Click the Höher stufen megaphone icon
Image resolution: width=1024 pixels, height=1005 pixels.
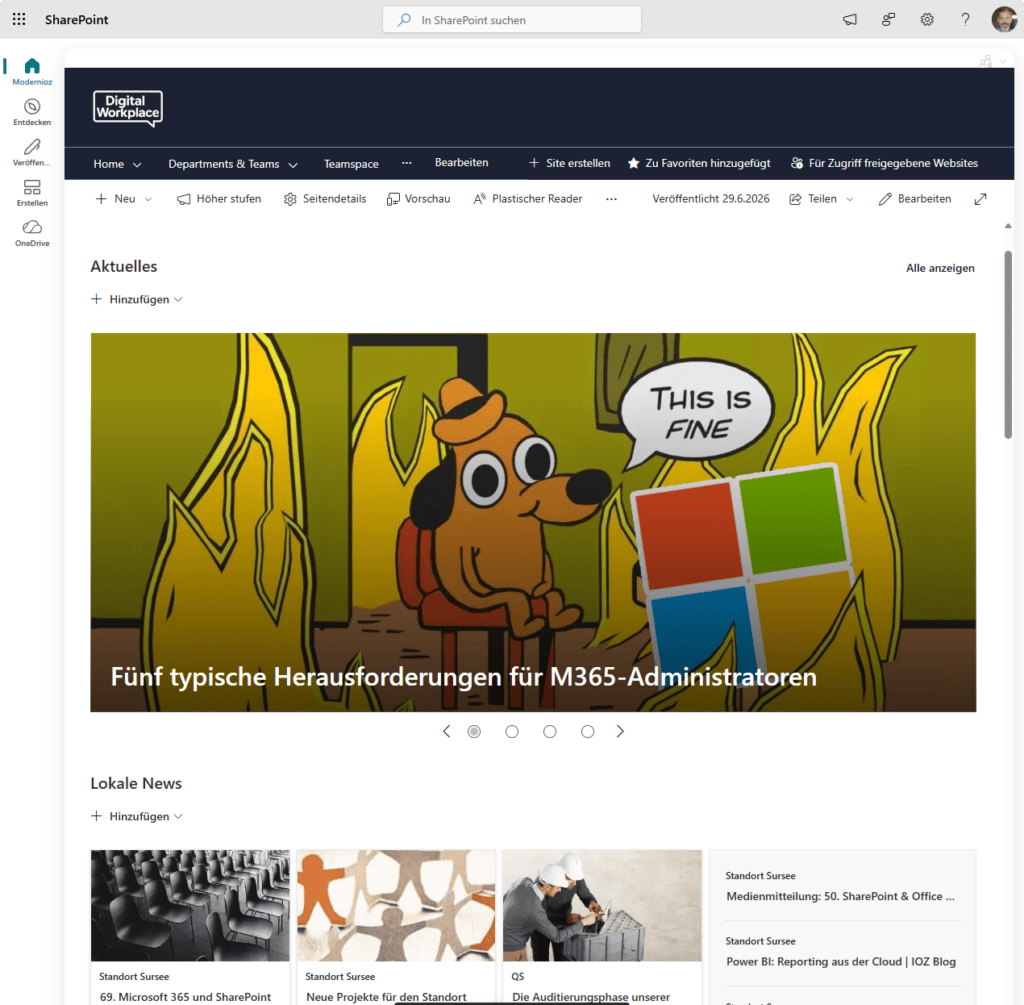pos(184,199)
